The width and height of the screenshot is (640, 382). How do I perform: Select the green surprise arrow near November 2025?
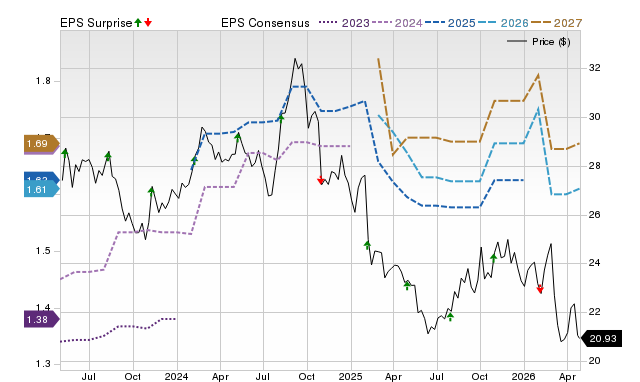[493, 258]
